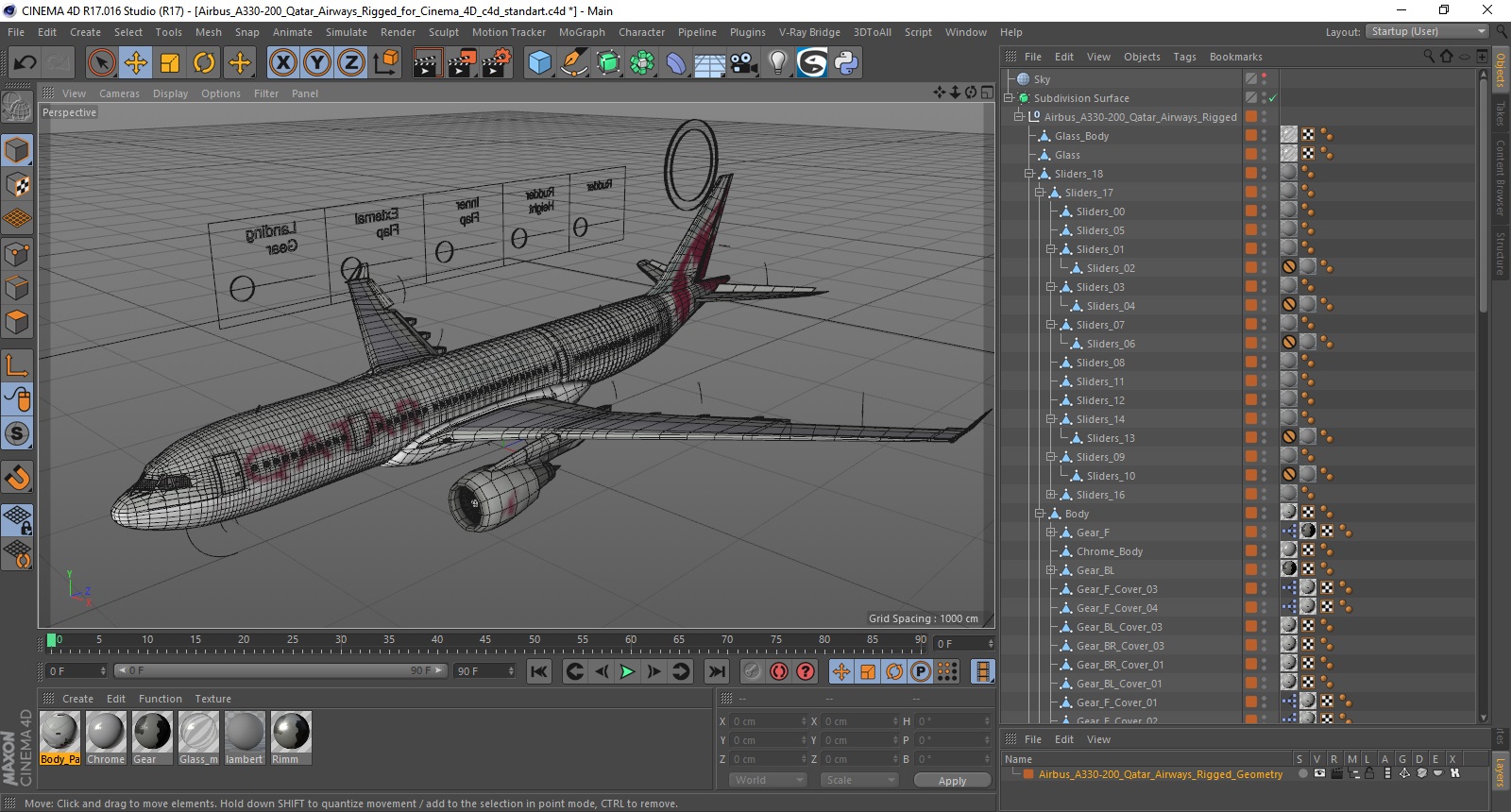This screenshot has height=812, width=1511.
Task: Open Edit Render Settings
Action: coord(497,63)
